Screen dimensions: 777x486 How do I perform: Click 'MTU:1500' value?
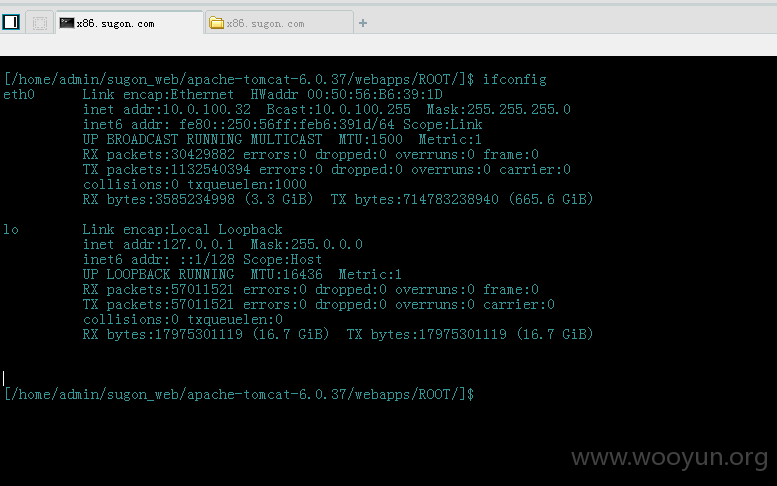(370, 139)
